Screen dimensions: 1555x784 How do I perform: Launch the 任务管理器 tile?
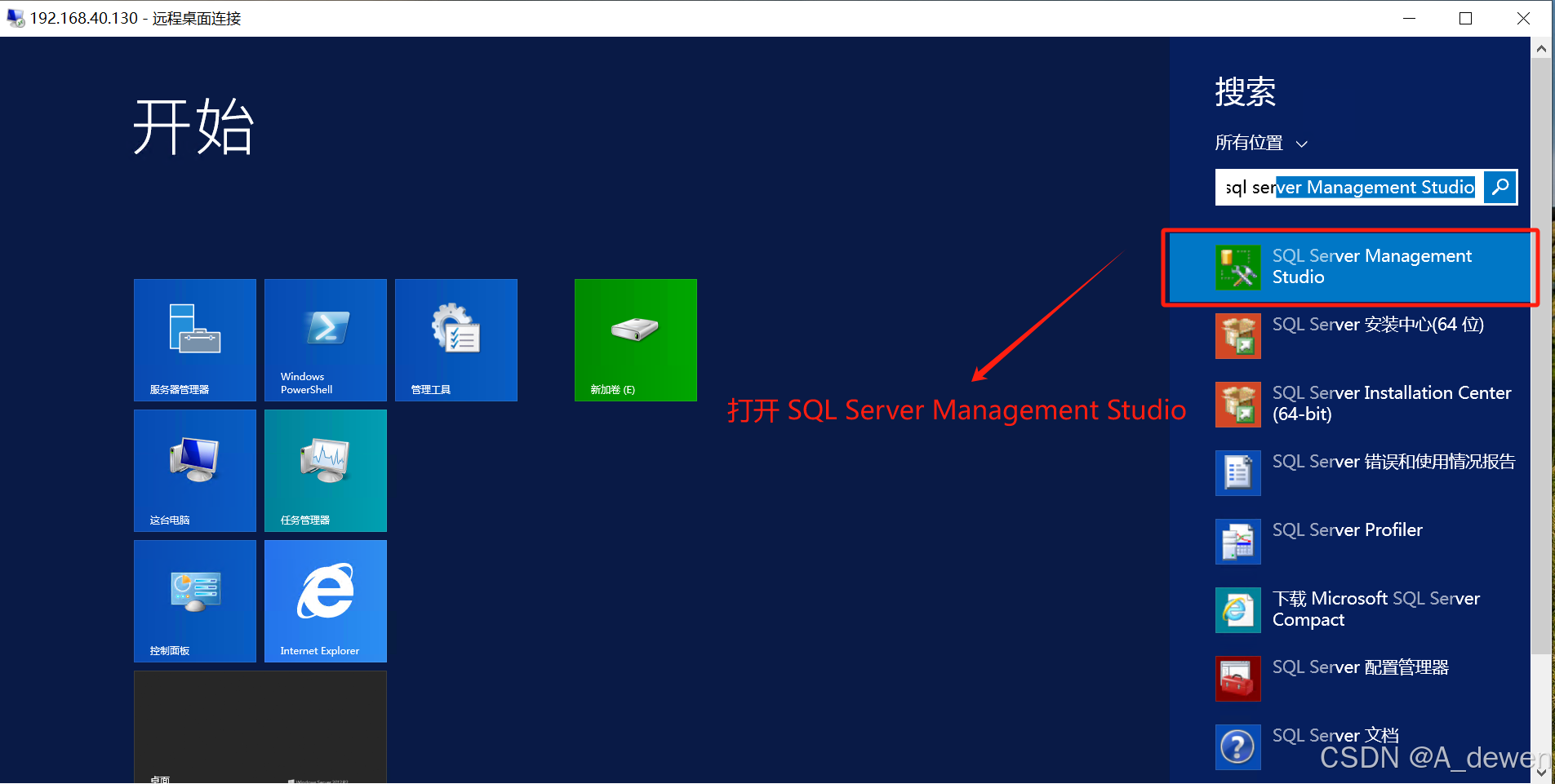[326, 471]
